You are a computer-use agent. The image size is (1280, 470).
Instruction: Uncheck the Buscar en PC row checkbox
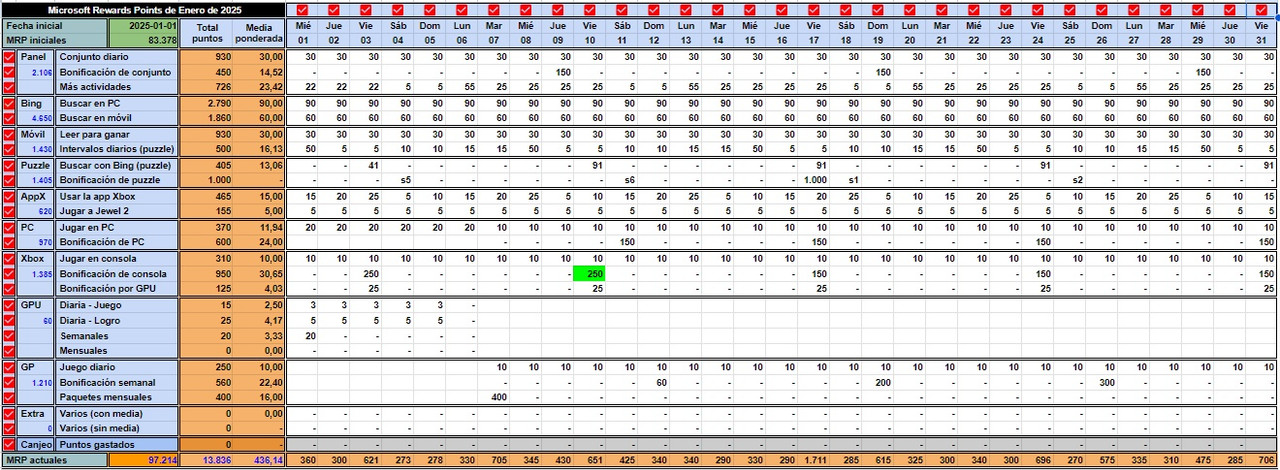coord(9,103)
